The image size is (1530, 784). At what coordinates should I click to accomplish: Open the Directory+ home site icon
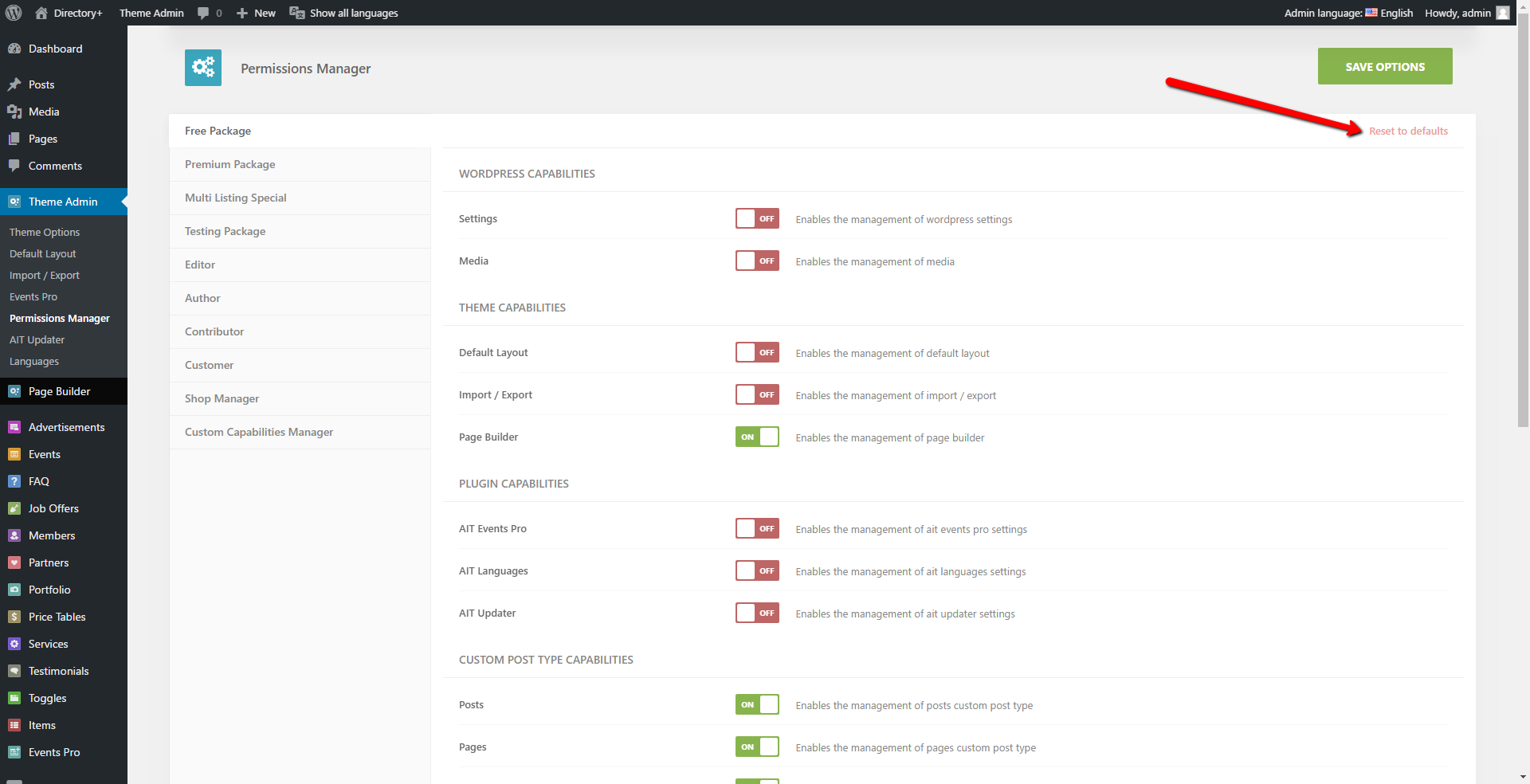tap(41, 13)
